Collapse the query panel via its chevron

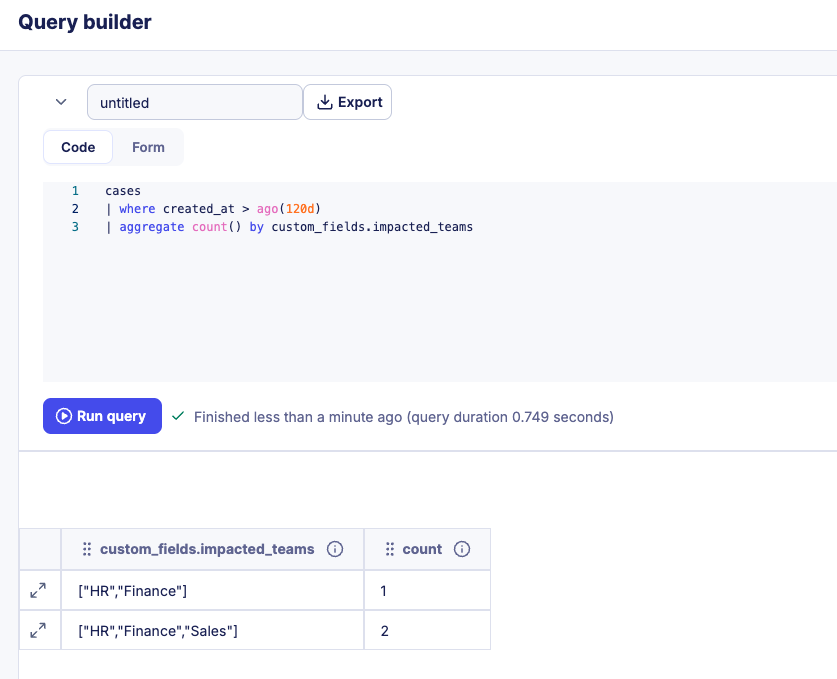(61, 101)
